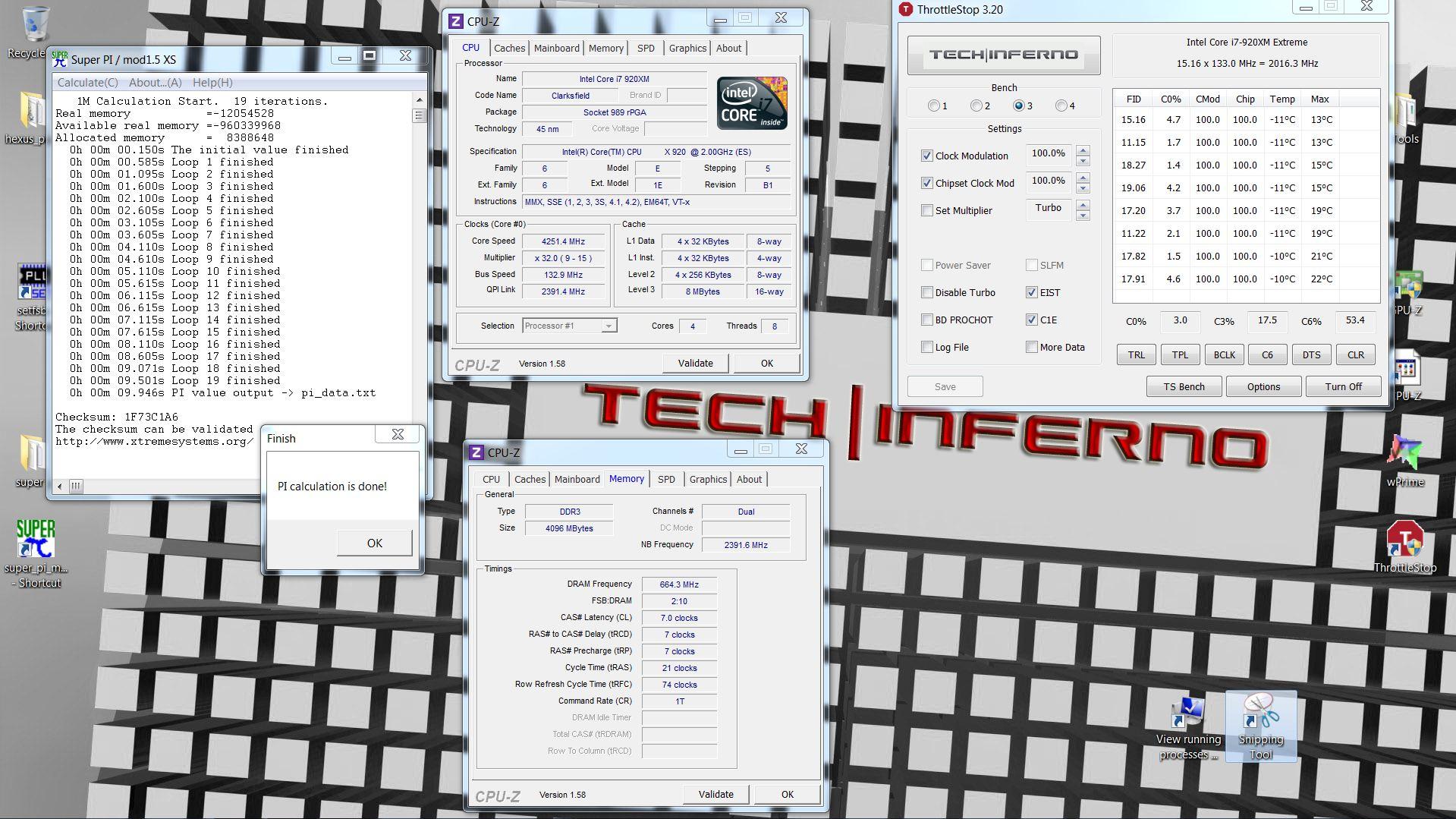Open the super_pi_mod shortcut desktop icon
Screen dimensions: 1456x819
[x=36, y=540]
